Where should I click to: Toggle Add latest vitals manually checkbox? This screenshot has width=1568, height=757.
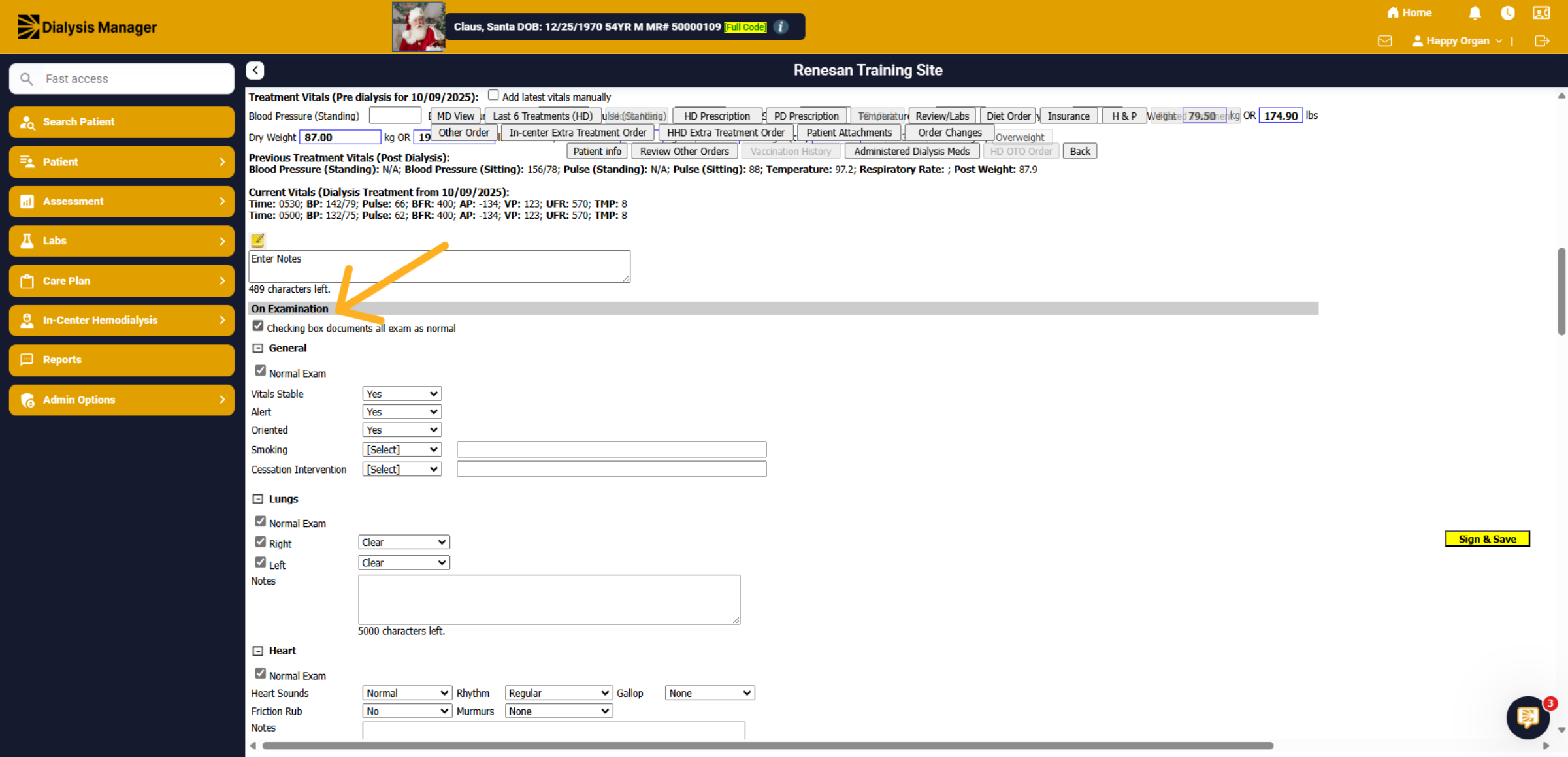493,95
